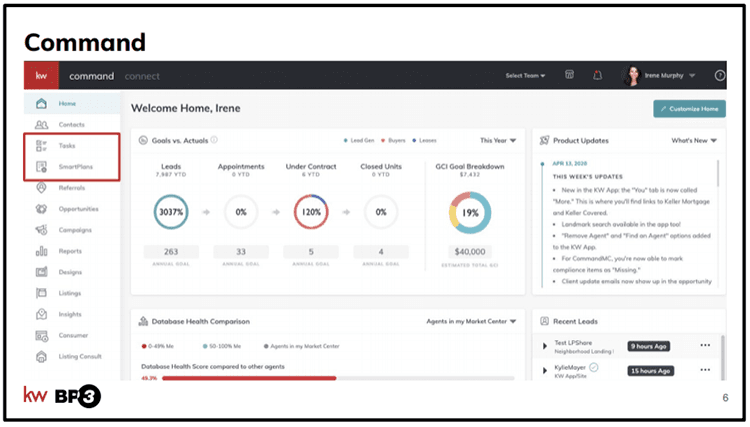The height and width of the screenshot is (427, 750).
Task: Click the 33 annual goal field
Action: 241,252
